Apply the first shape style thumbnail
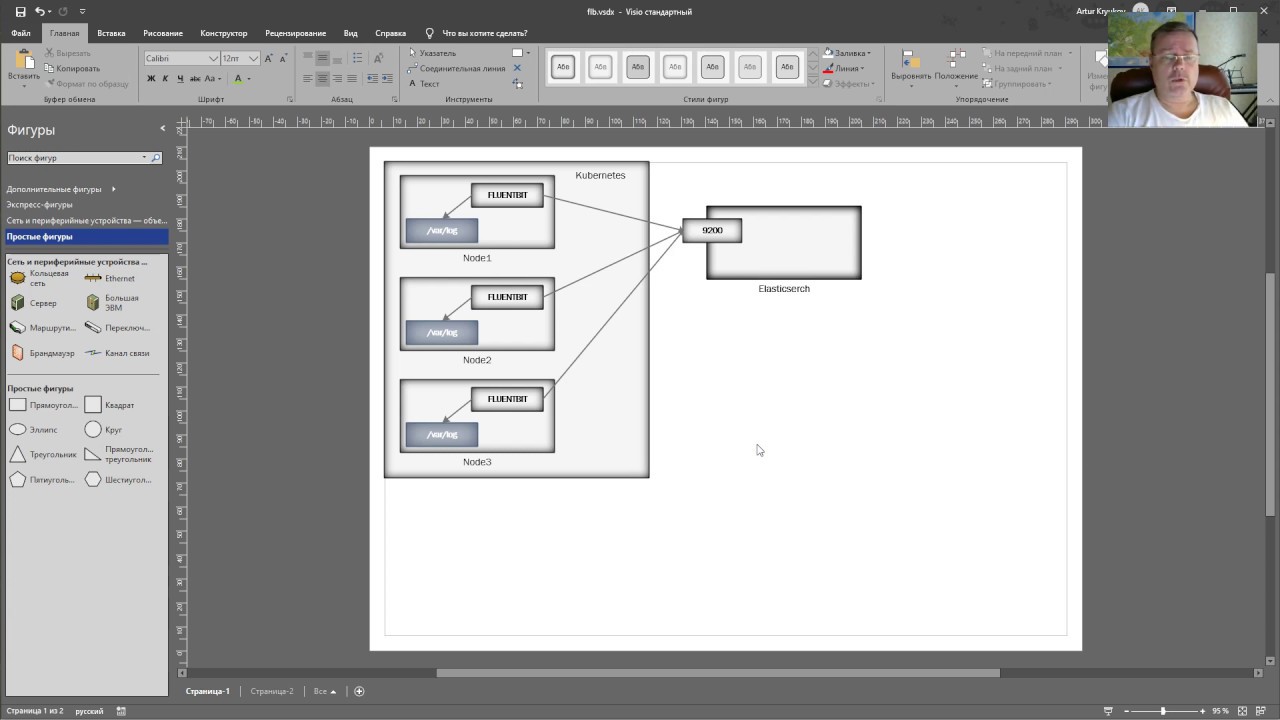Viewport: 1280px width, 720px height. pyautogui.click(x=563, y=67)
